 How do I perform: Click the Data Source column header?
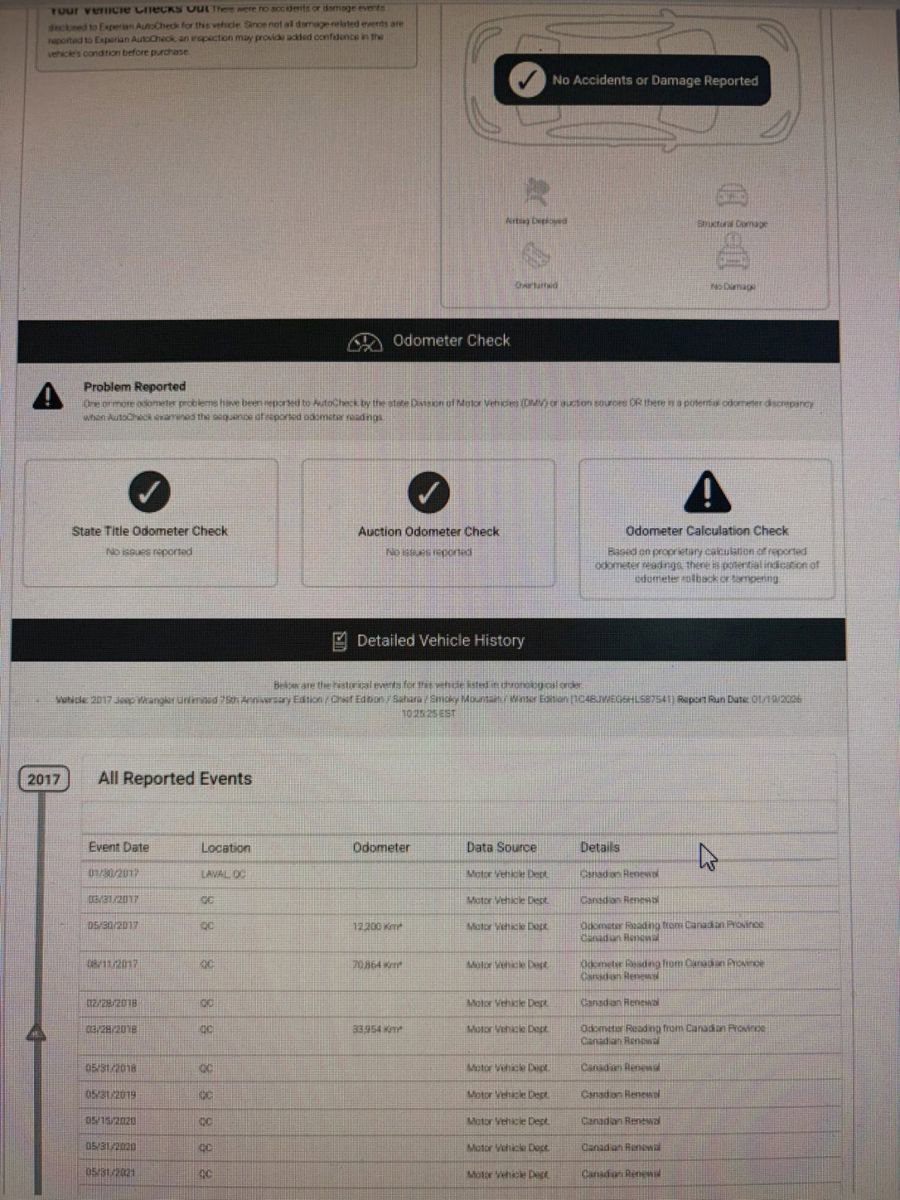pos(501,847)
